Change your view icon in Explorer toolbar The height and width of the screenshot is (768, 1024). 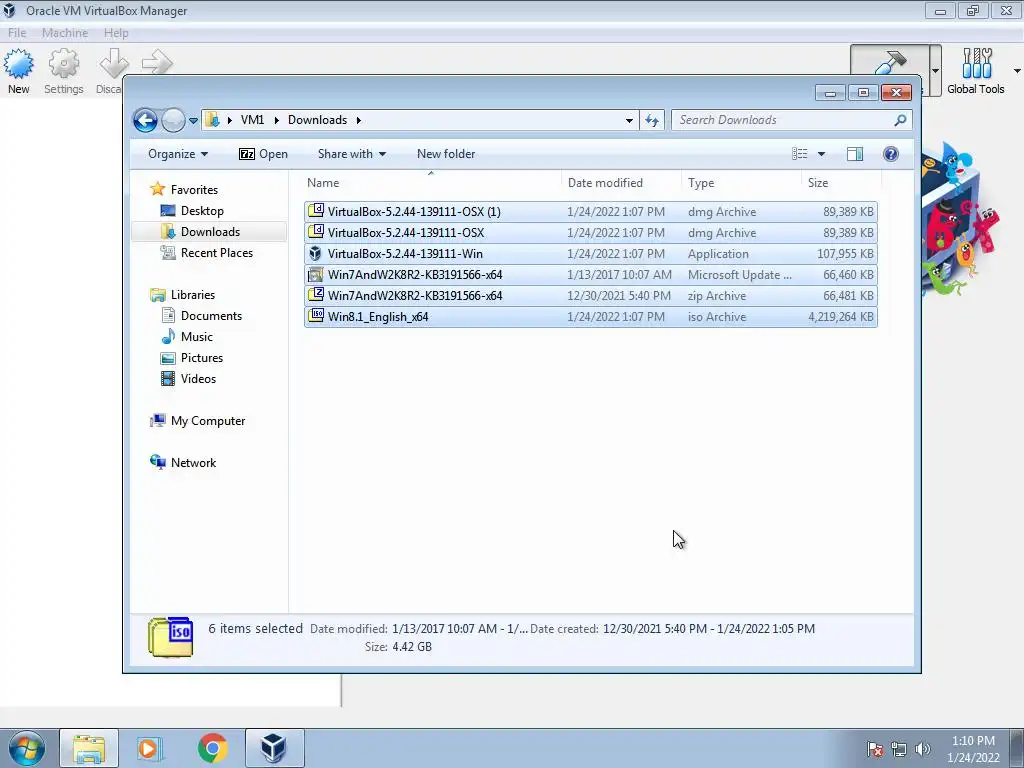[800, 154]
